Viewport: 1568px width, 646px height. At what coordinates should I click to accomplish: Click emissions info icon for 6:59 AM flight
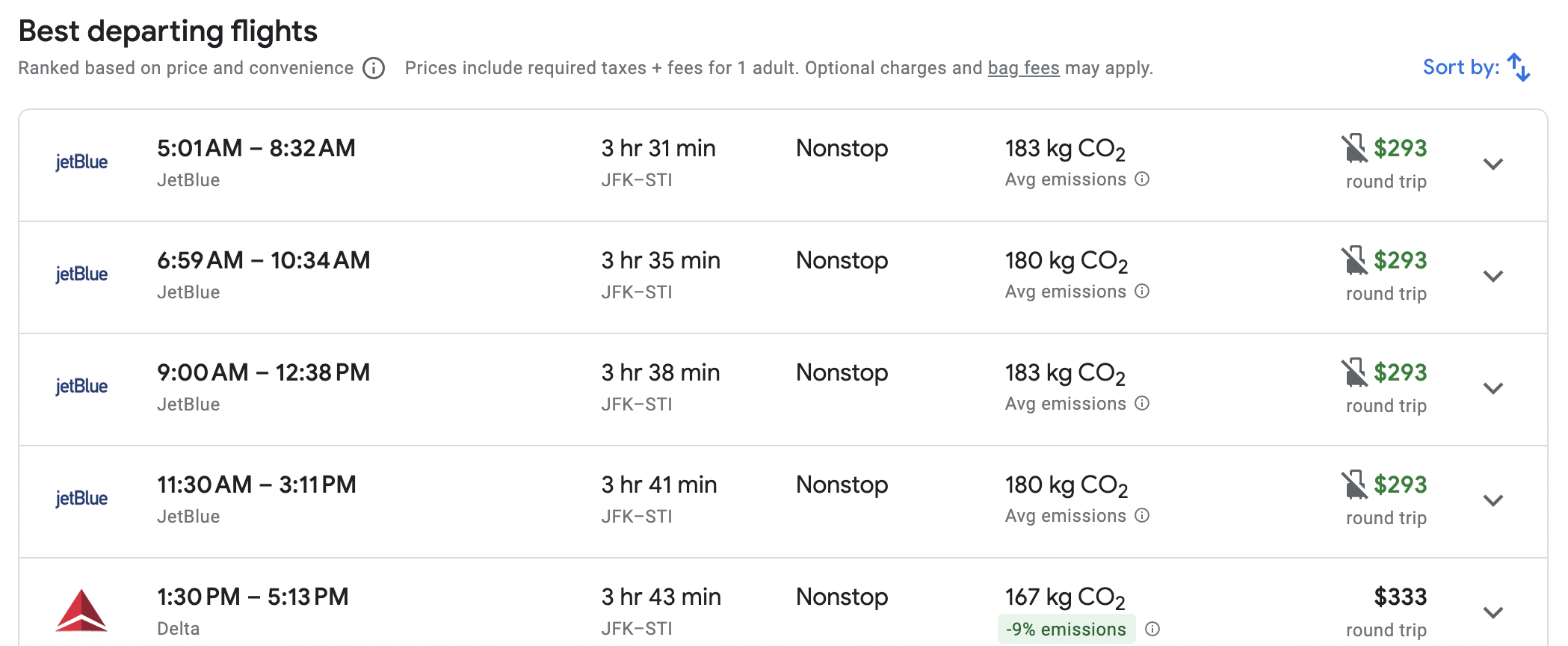click(x=1142, y=291)
